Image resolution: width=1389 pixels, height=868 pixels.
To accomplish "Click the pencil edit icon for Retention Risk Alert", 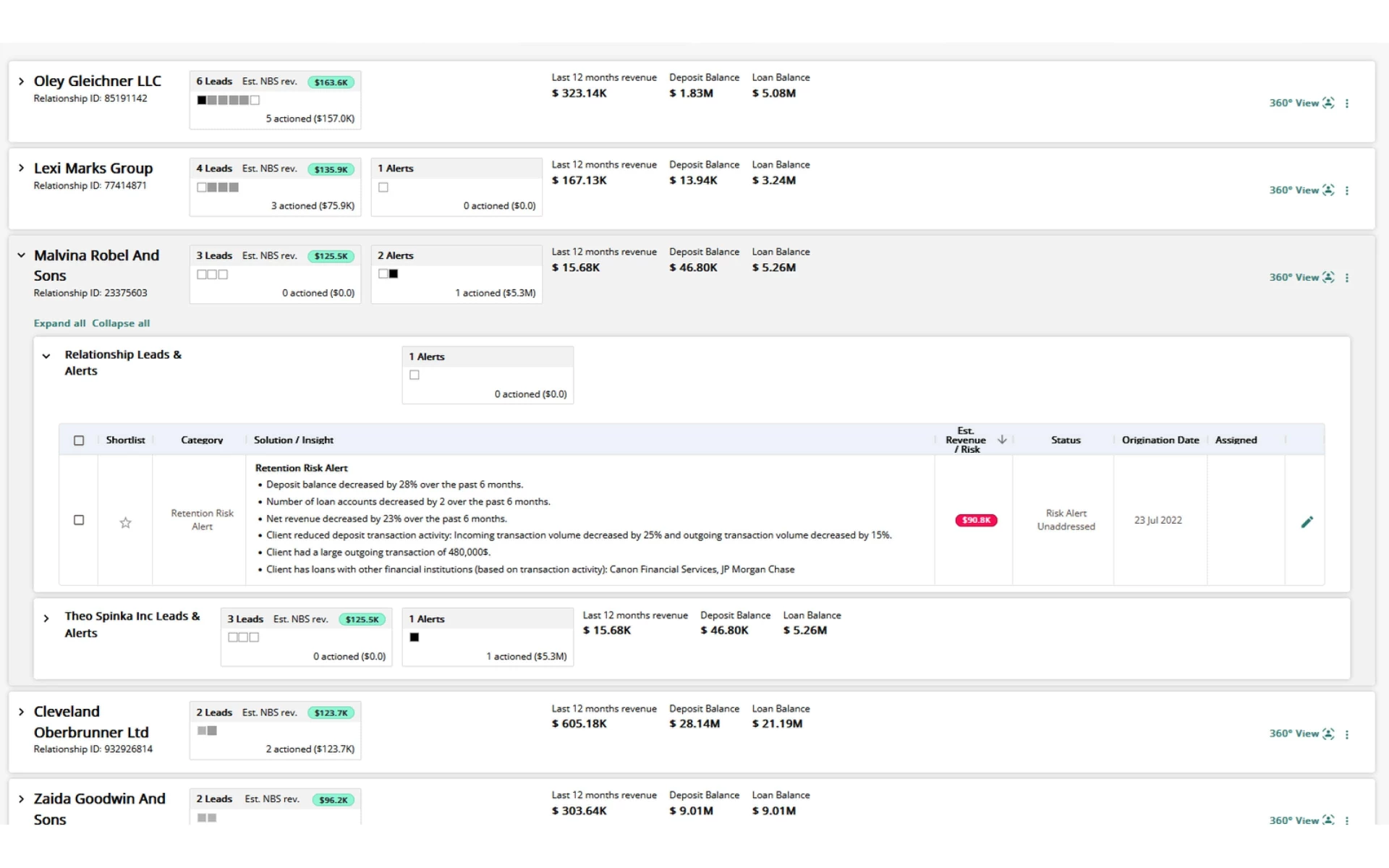I will (x=1307, y=522).
